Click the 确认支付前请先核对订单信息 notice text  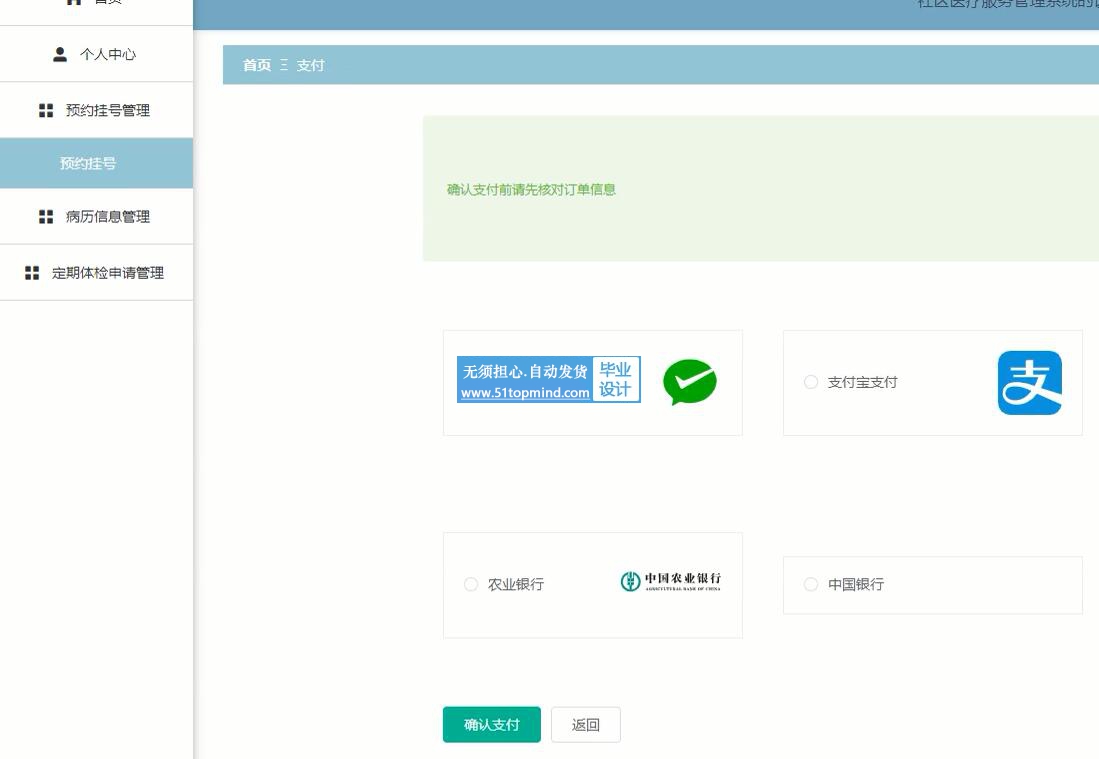(x=531, y=189)
